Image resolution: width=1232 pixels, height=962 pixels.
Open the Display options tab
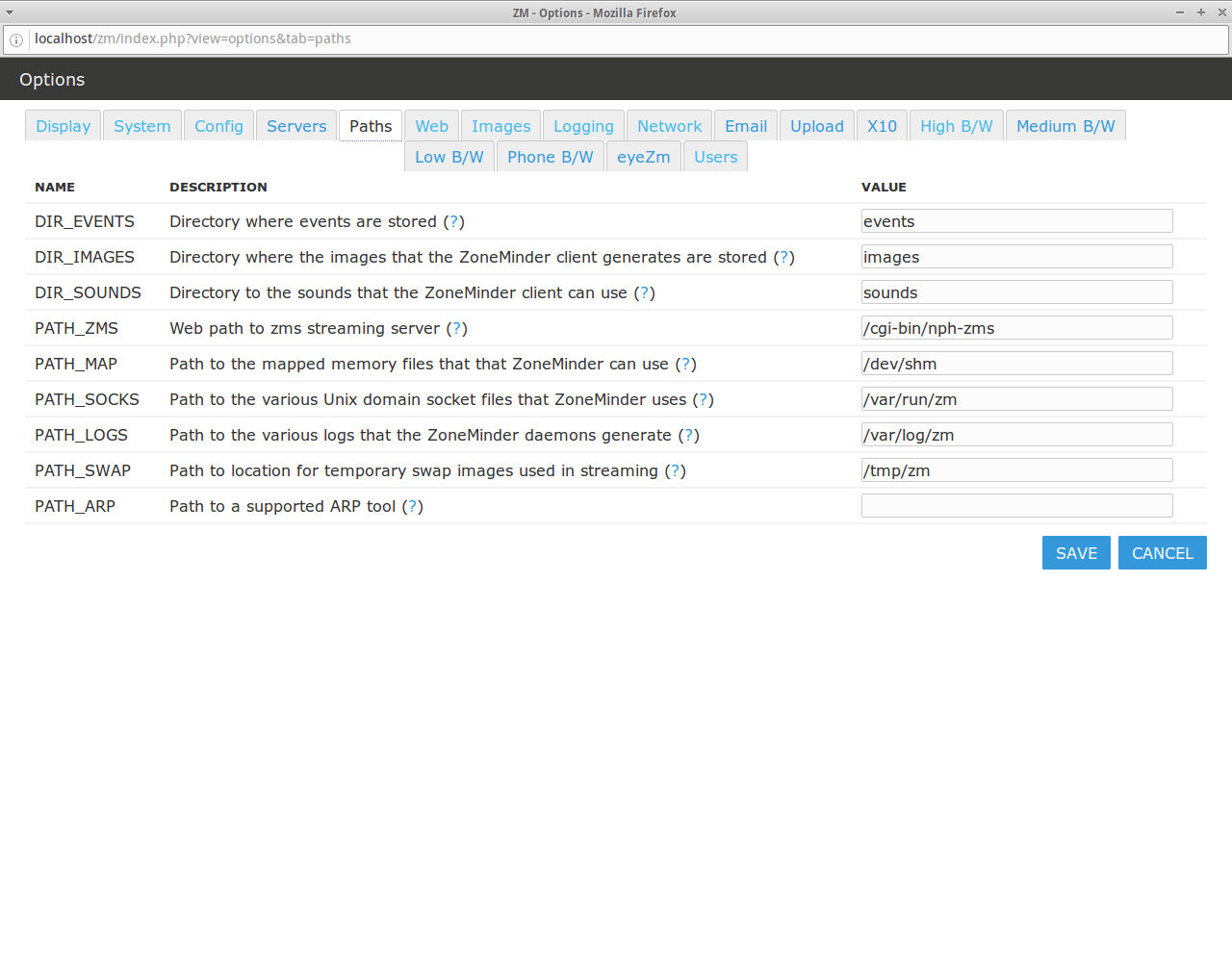(x=64, y=126)
